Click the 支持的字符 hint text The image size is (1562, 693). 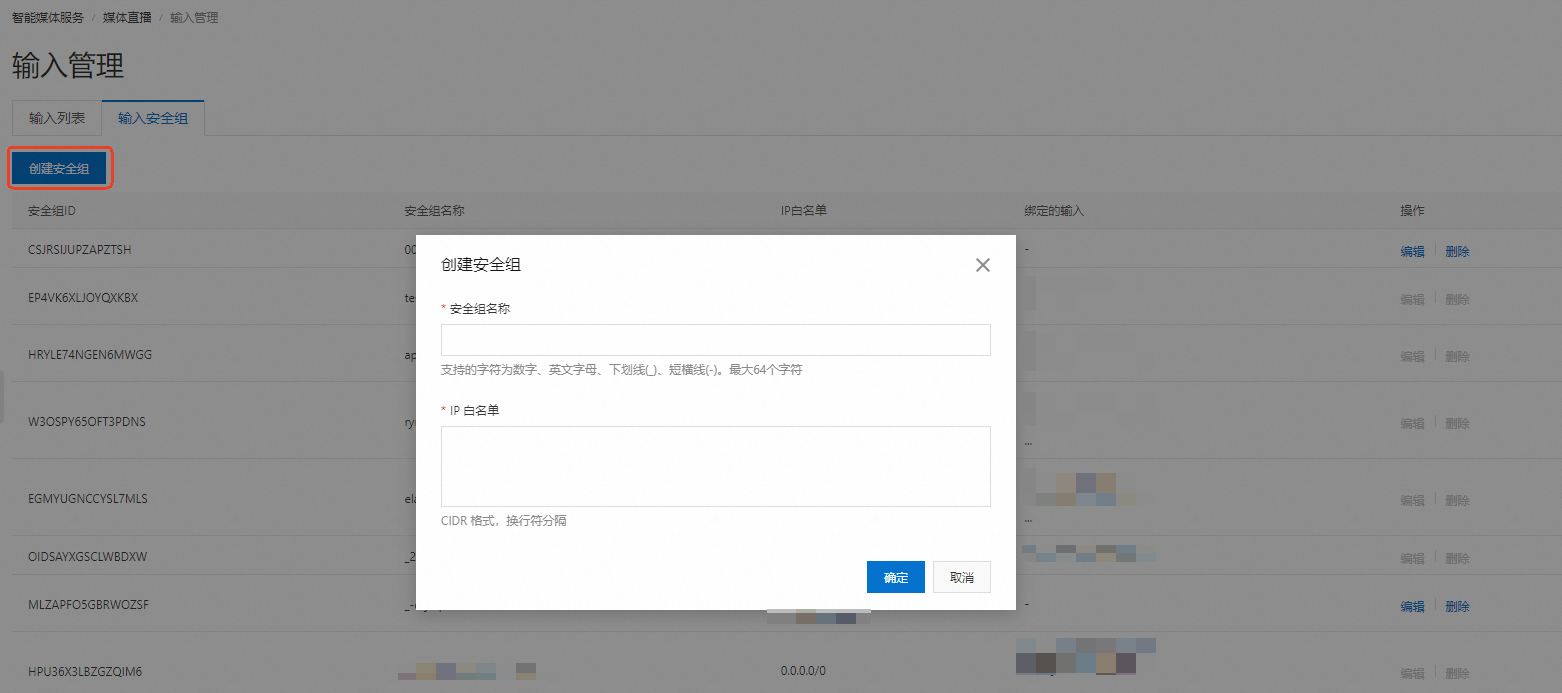click(x=622, y=370)
